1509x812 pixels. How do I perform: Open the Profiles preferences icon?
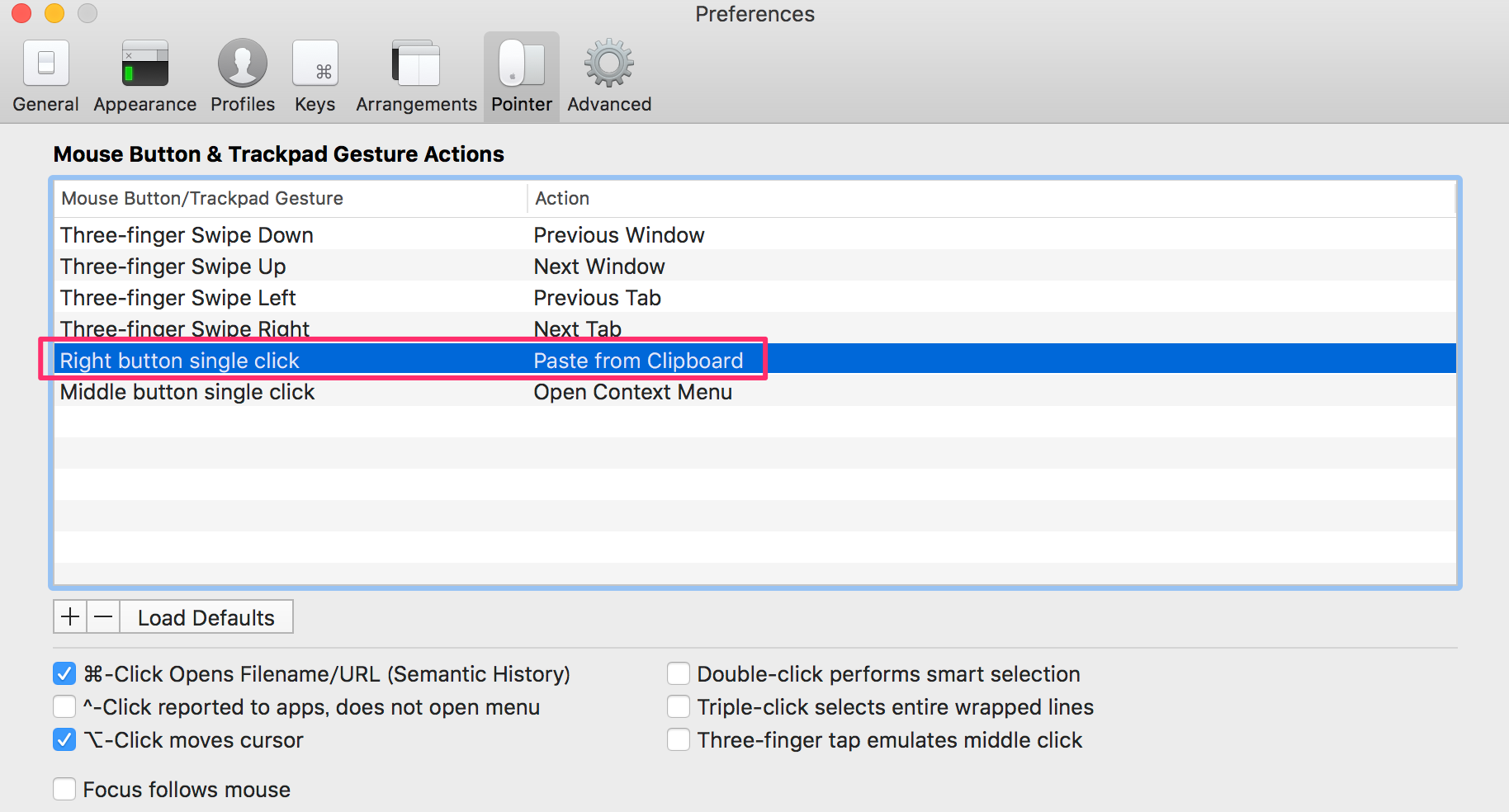click(242, 74)
